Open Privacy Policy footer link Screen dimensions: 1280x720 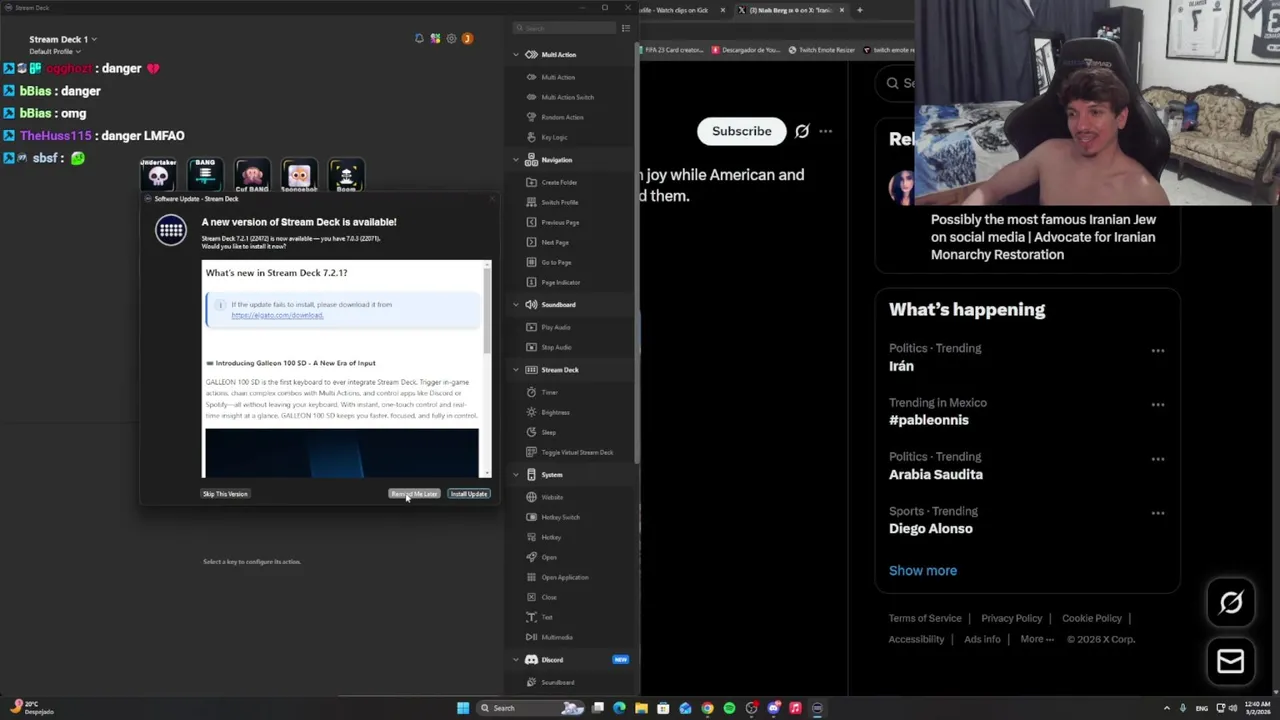(1011, 618)
